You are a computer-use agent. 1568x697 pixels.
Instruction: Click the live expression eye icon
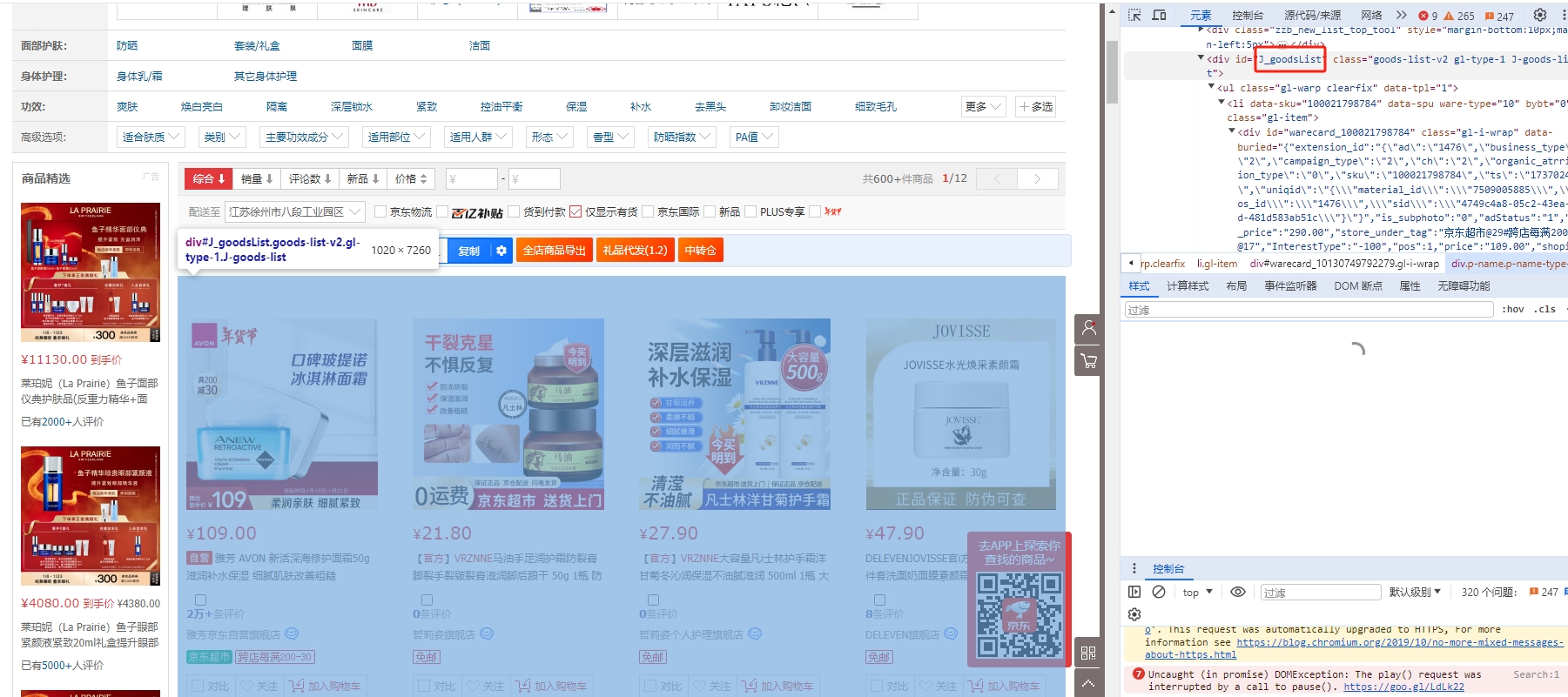[x=1237, y=592]
